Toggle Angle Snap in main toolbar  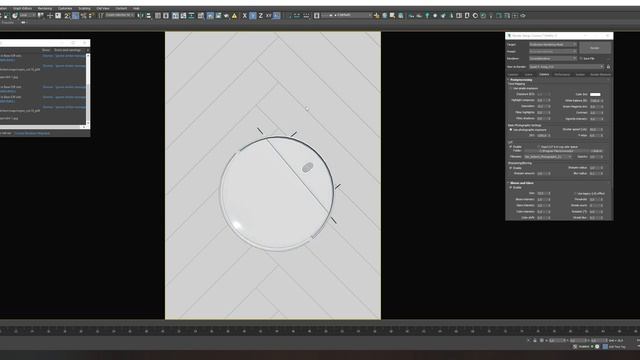(76, 16)
